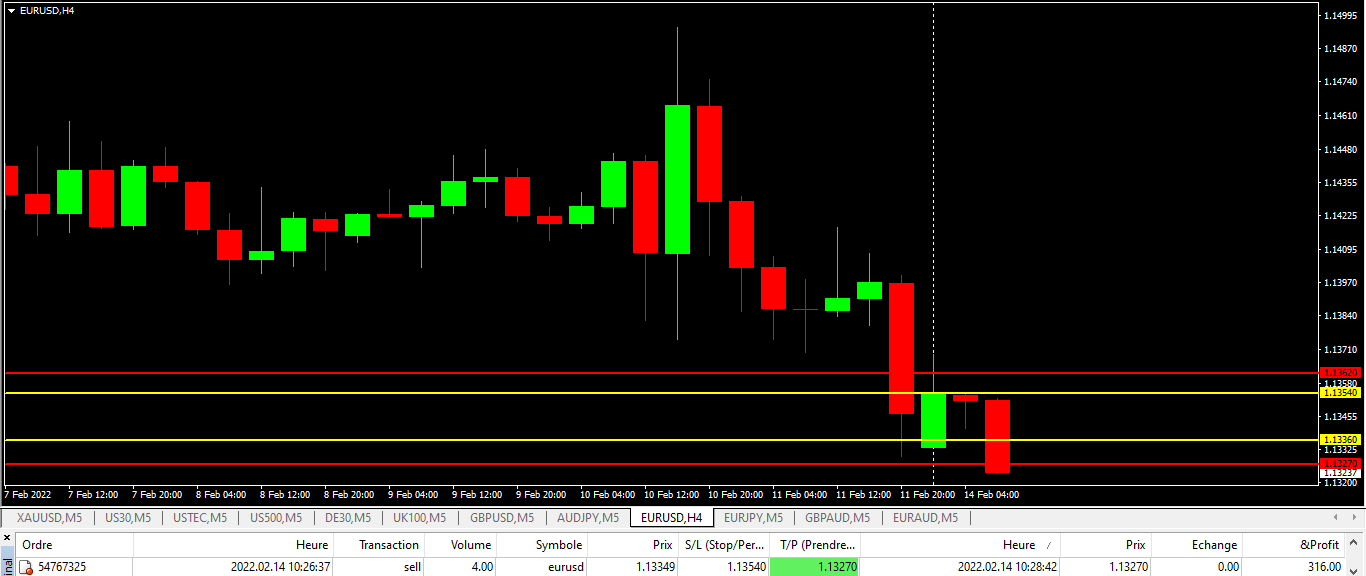Open the EURAUD,M5 chart tab

pos(925,518)
